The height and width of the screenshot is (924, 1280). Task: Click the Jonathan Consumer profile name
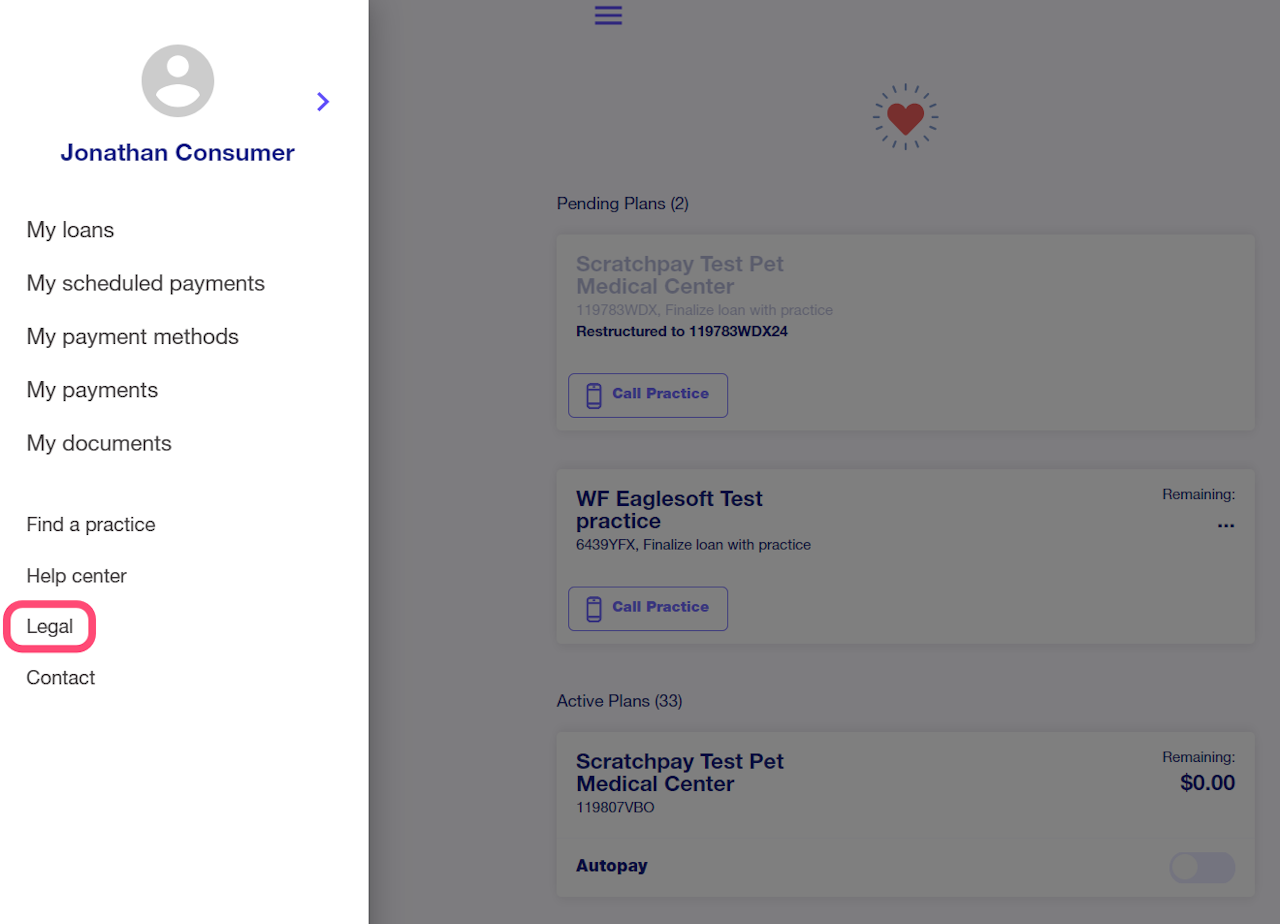[178, 153]
